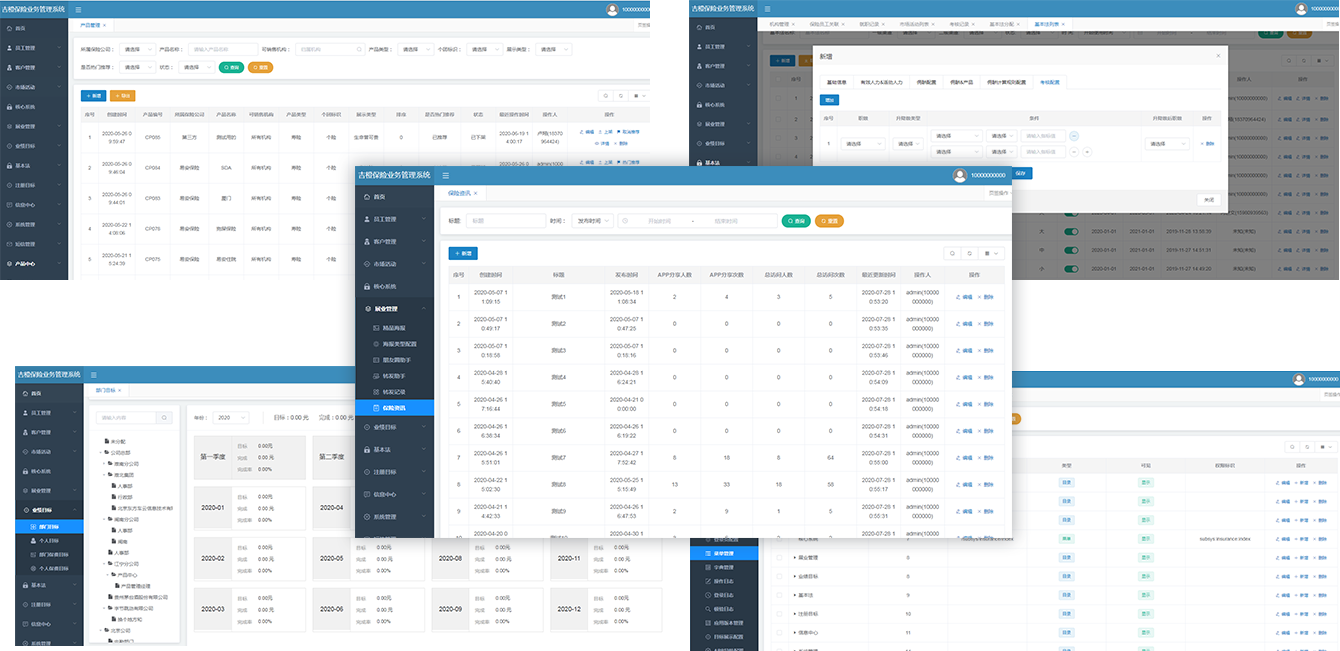
Task: Toggle the switch in the row dated 2019-11-28 13:58:39
Action: pyautogui.click(x=1071, y=231)
